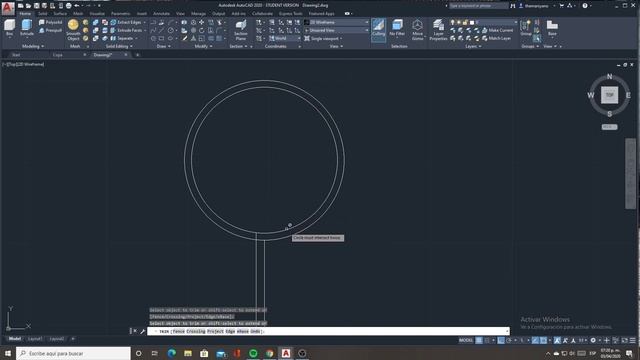Screen dimensions: 640x360
Task: Open the World UCS dropdown
Action: point(284,38)
